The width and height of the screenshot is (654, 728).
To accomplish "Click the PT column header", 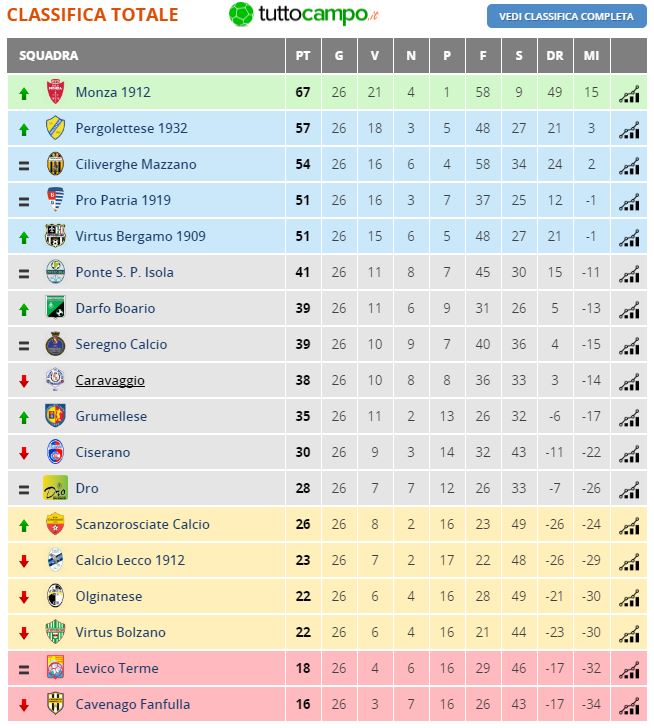I will [x=303, y=56].
